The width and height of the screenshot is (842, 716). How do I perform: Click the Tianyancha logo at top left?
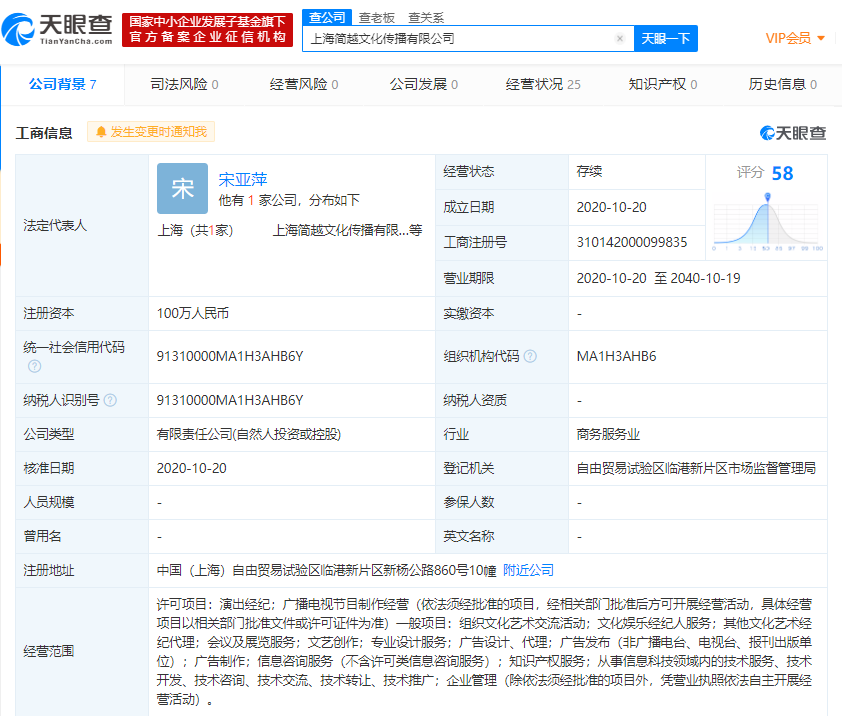point(57,30)
